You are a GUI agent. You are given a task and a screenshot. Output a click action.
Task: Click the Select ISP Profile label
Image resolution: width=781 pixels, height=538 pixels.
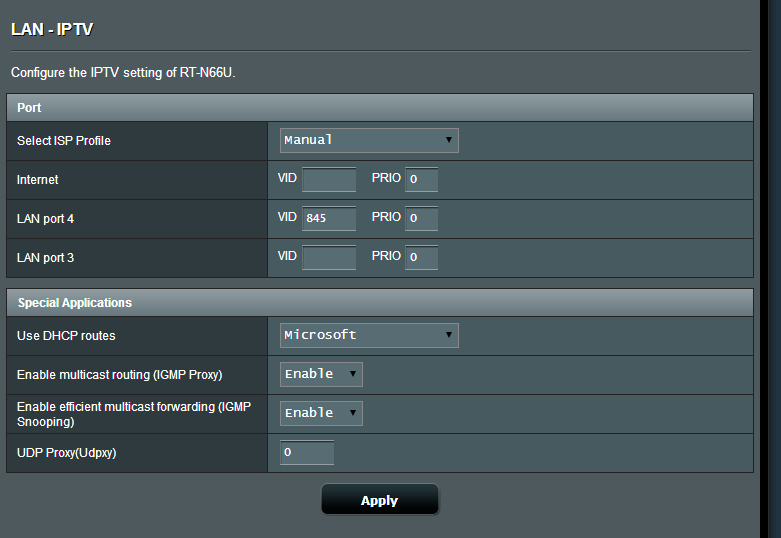tap(64, 141)
